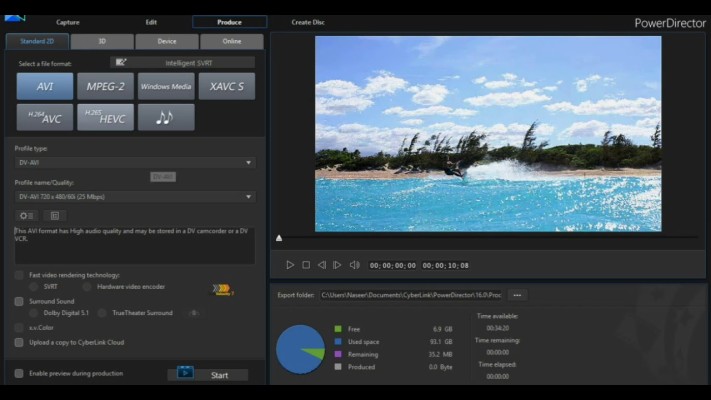Toggle Enable preview during production
The image size is (711, 400).
click(19, 373)
